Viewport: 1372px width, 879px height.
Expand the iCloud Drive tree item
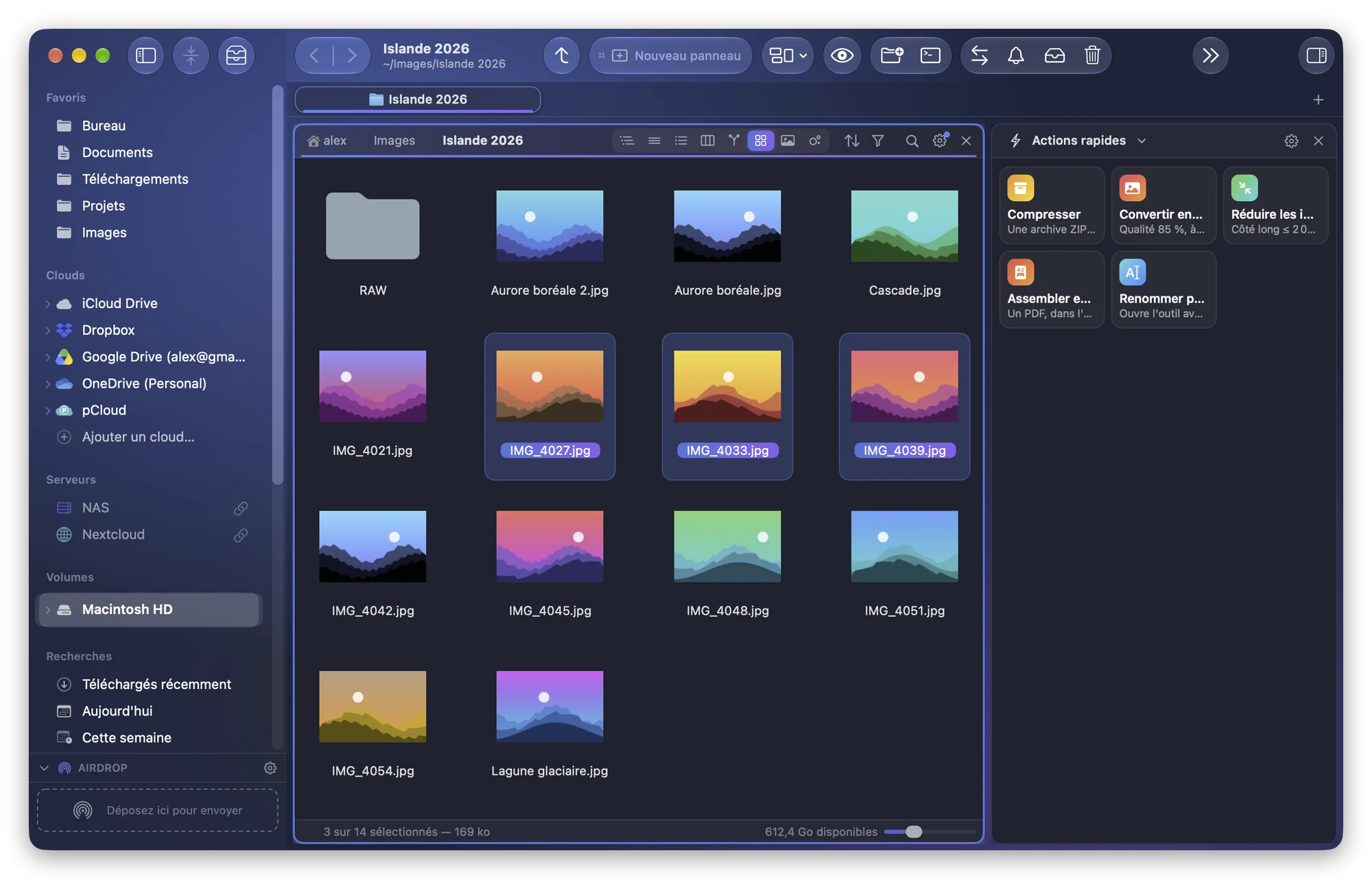point(47,303)
